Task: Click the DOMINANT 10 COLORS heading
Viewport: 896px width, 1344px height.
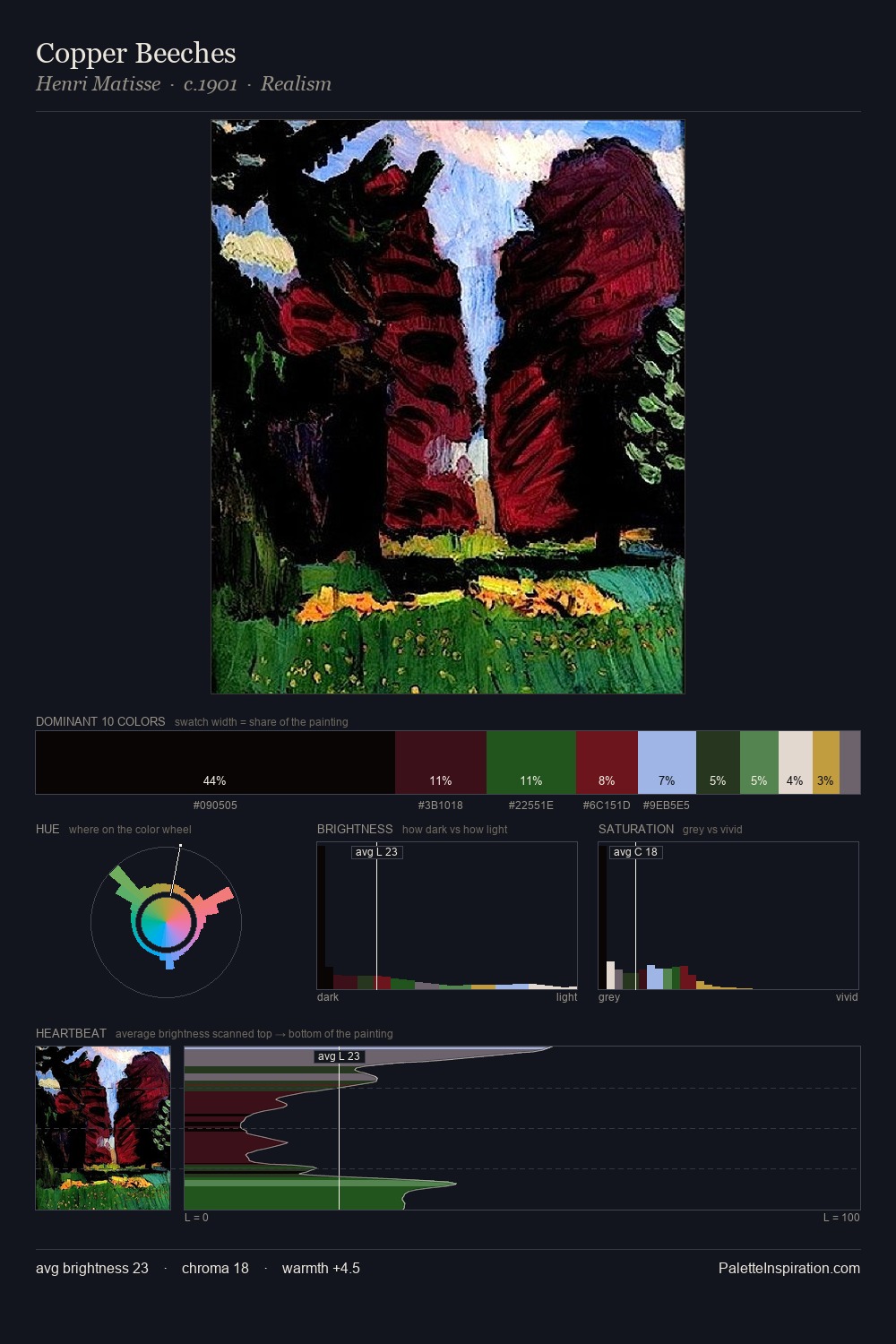Action: tap(100, 721)
